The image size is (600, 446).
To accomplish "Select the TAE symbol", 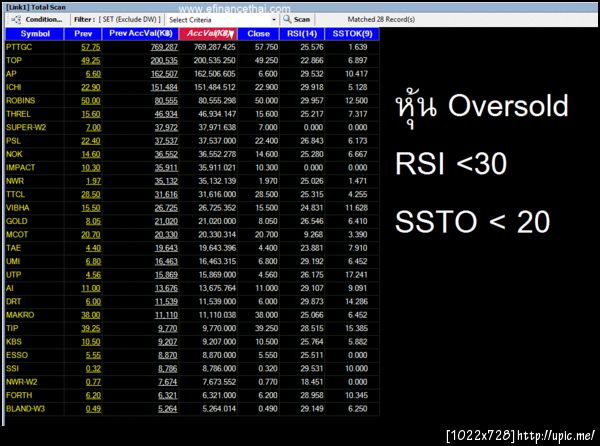I will tap(13, 248).
